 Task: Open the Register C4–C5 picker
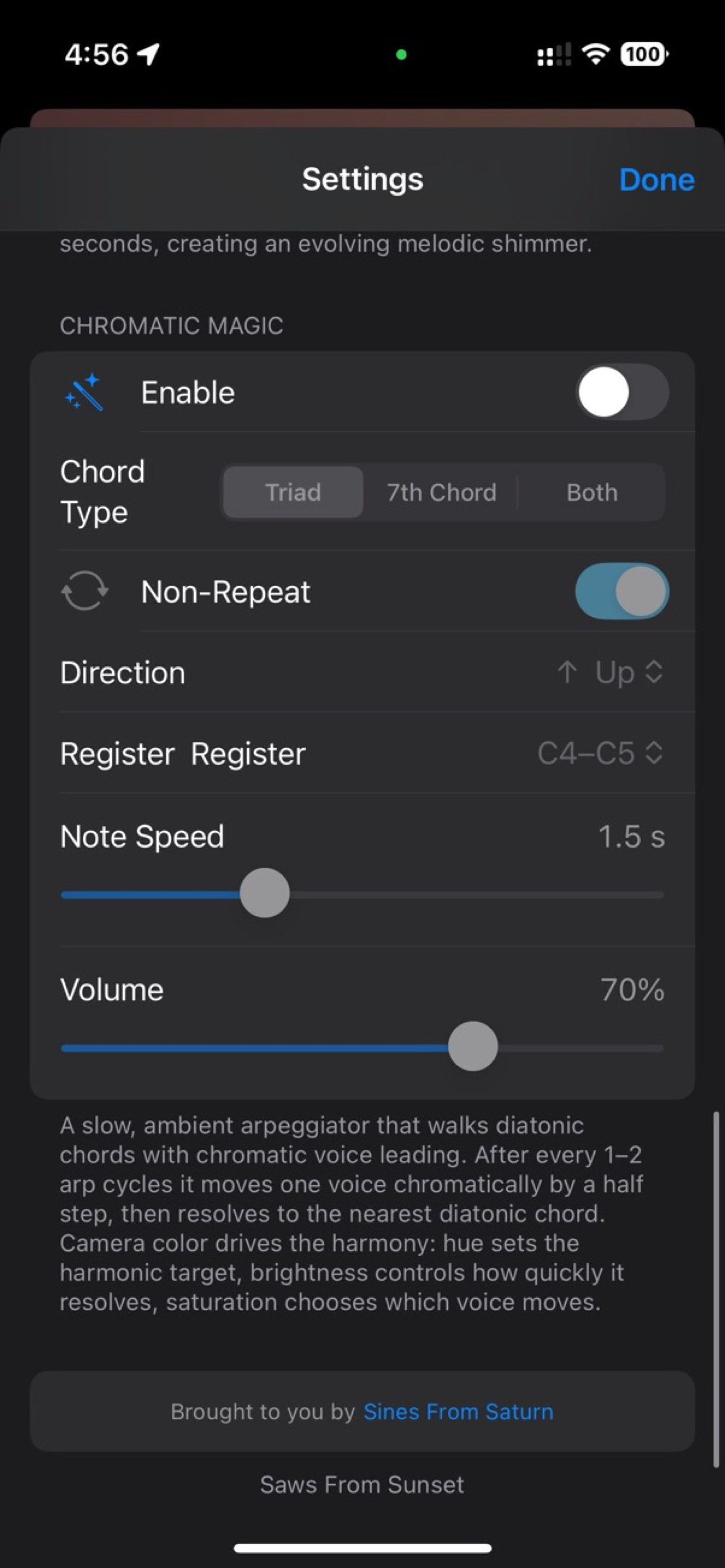[x=600, y=753]
